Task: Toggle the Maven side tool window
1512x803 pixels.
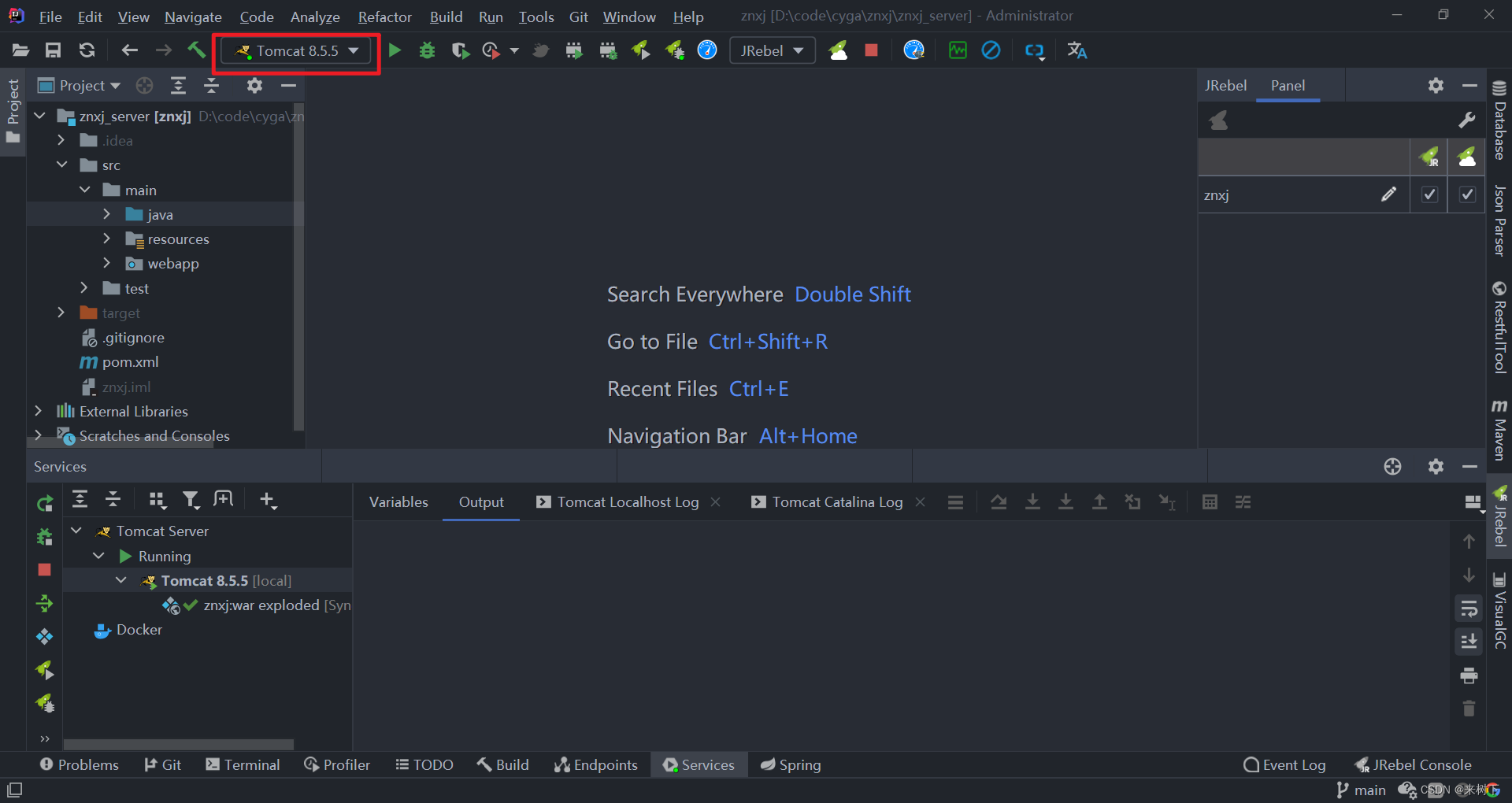Action: click(x=1499, y=429)
